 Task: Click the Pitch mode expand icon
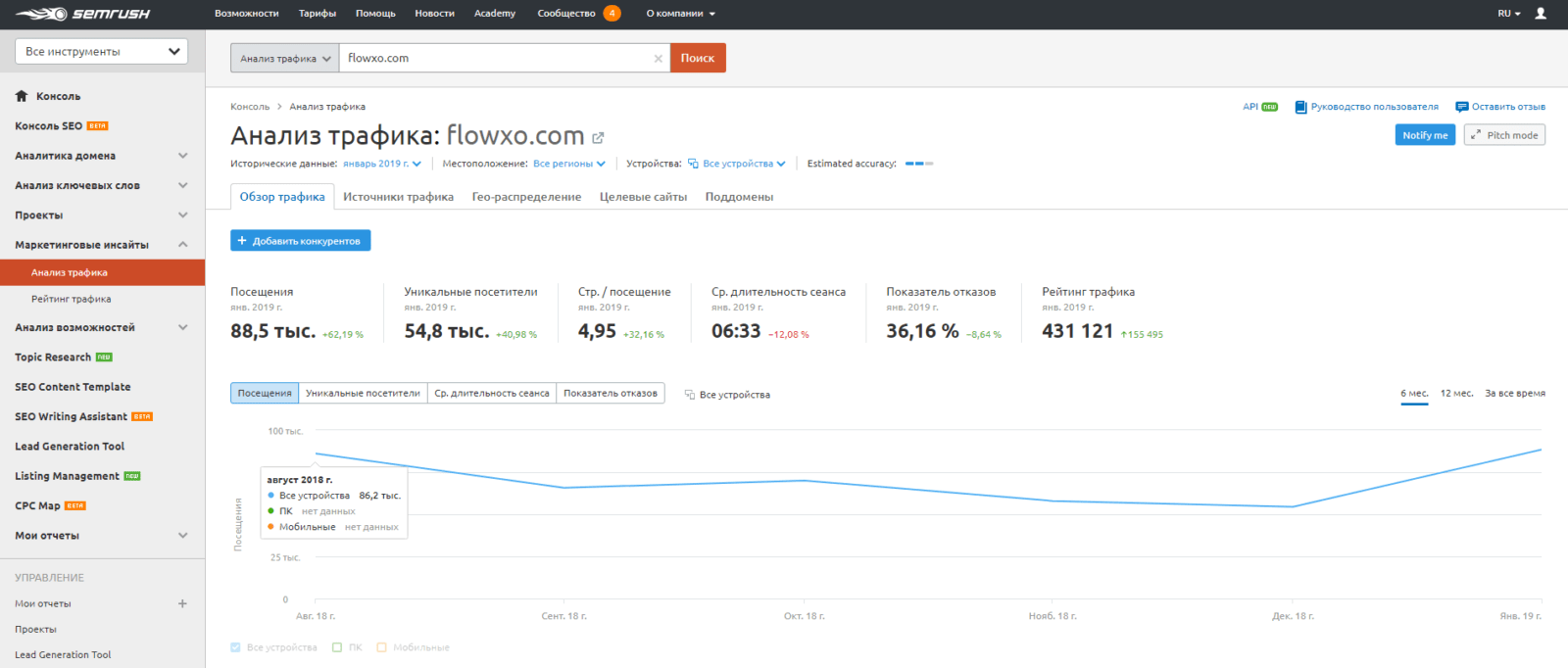(x=1476, y=135)
